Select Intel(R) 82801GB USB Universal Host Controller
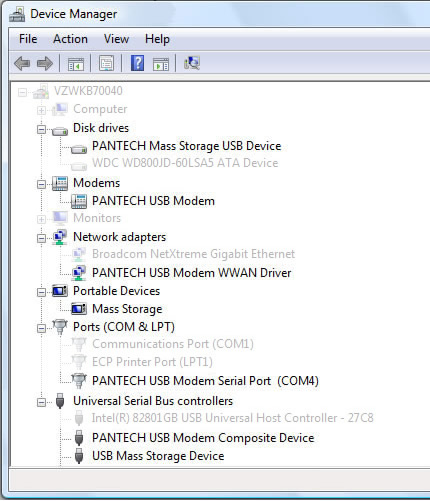Screen dimensions: 430x501 click(233, 418)
